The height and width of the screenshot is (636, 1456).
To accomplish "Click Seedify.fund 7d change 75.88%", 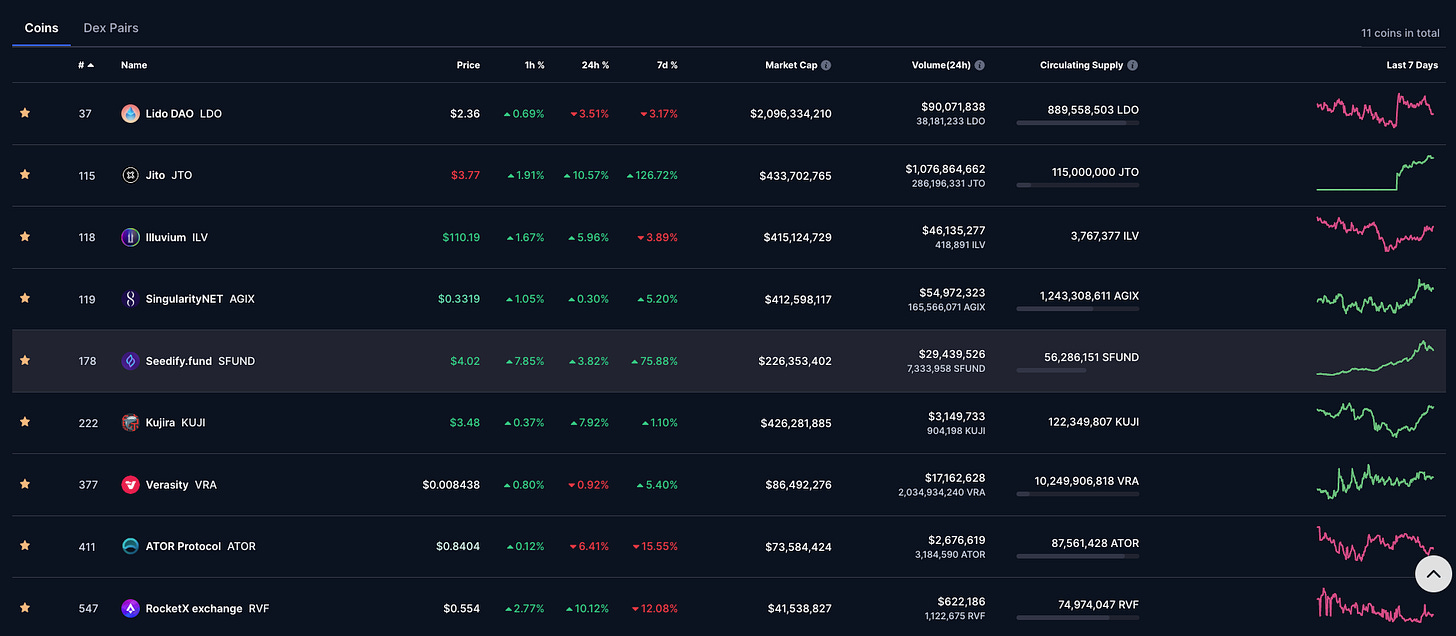I will pos(655,361).
